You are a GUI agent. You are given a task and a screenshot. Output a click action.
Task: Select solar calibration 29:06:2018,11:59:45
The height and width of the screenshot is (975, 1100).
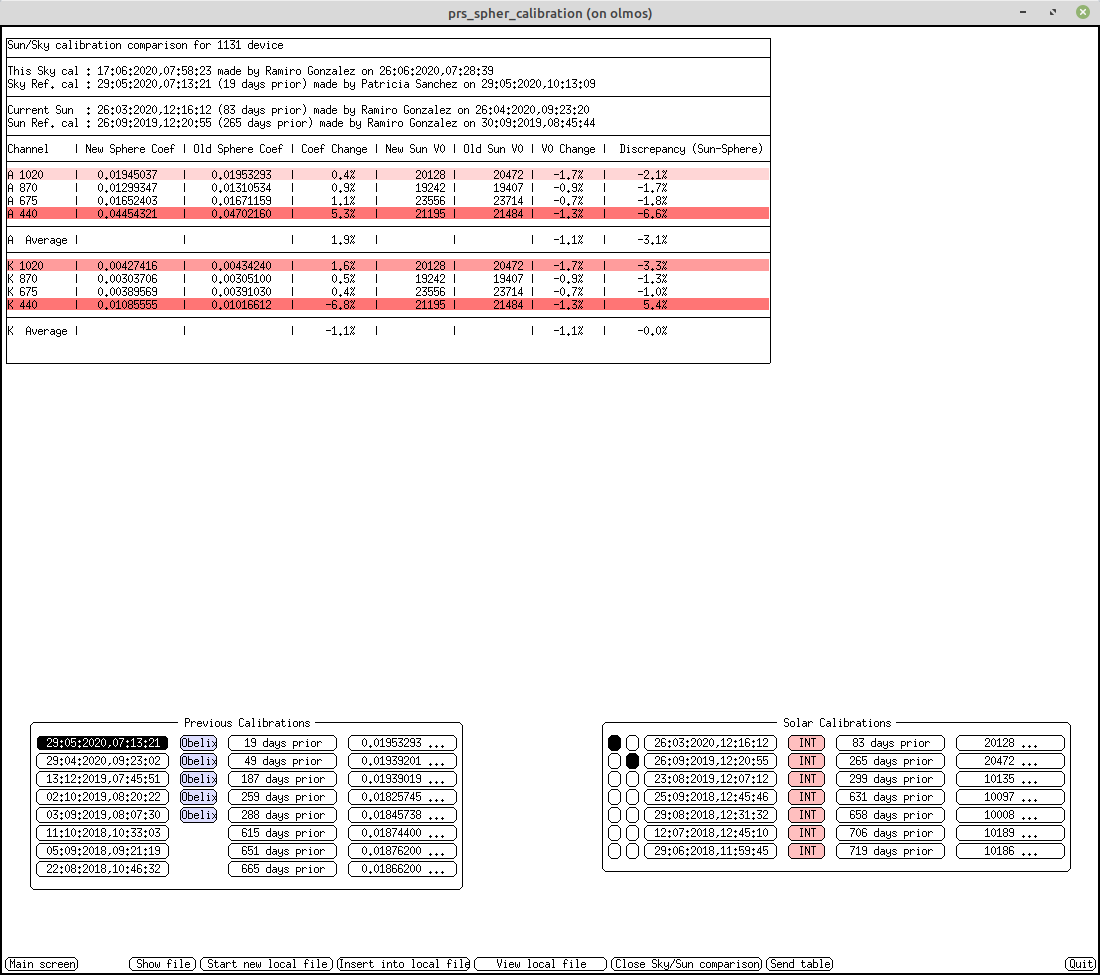pos(711,851)
